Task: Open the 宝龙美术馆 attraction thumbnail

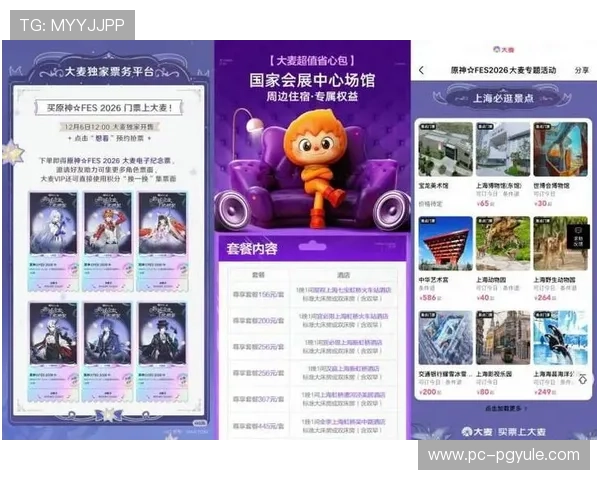Action: pos(445,149)
